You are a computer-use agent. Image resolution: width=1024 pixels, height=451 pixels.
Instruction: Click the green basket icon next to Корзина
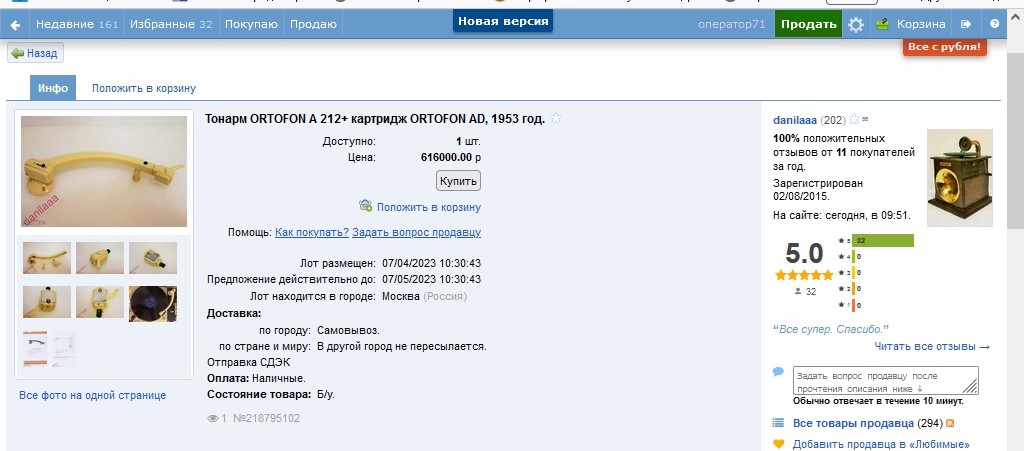[882, 24]
